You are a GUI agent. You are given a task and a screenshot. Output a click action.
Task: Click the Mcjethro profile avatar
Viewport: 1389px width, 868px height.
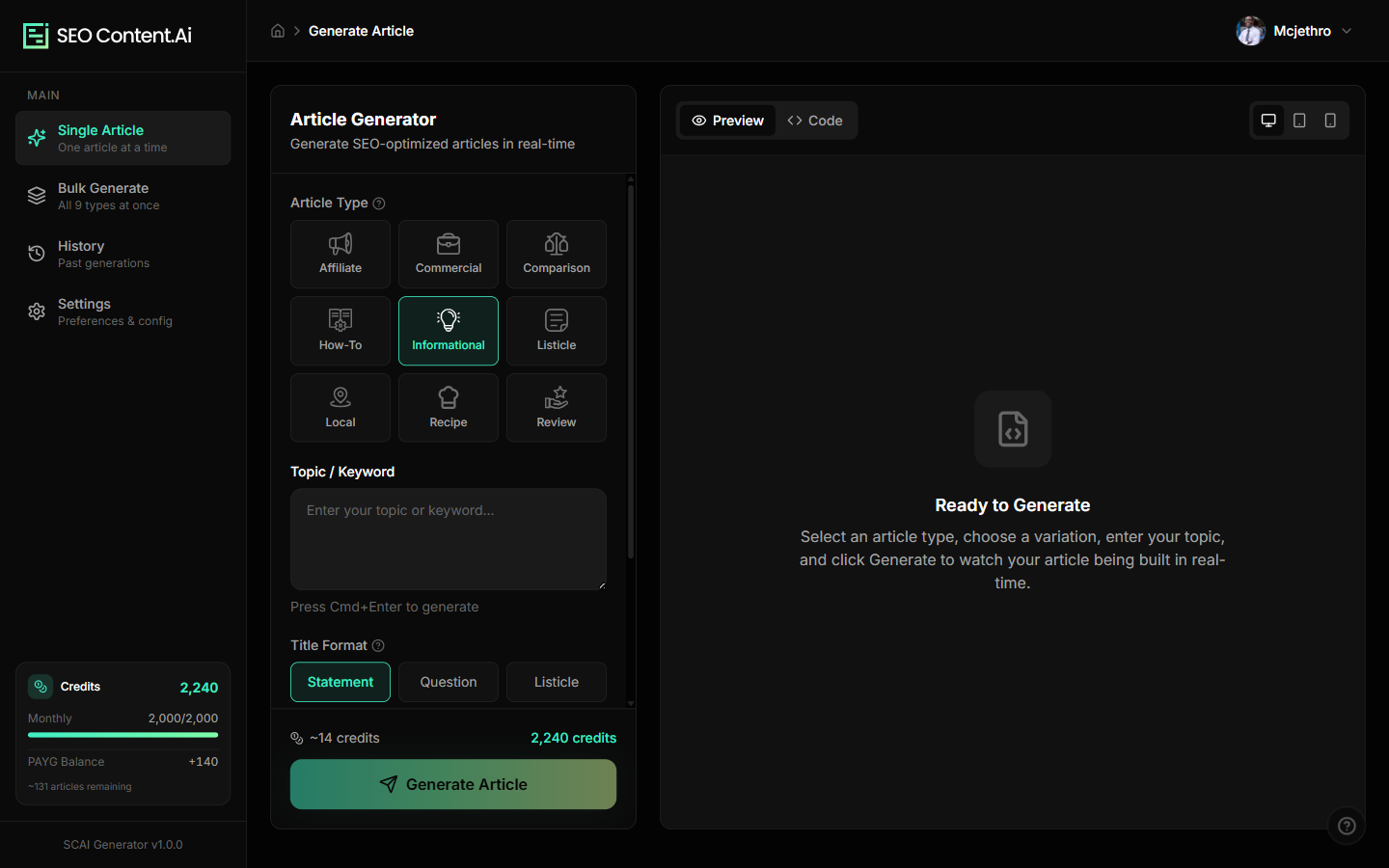pyautogui.click(x=1251, y=31)
